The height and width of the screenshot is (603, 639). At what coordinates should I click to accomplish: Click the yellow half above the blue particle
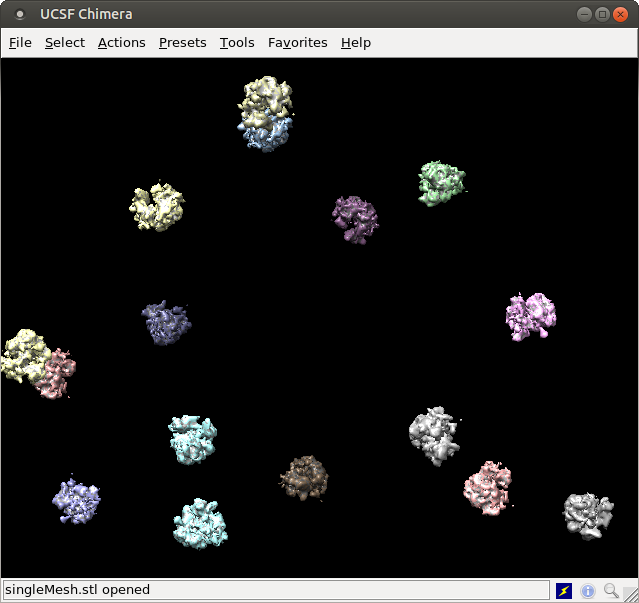pyautogui.click(x=266, y=100)
